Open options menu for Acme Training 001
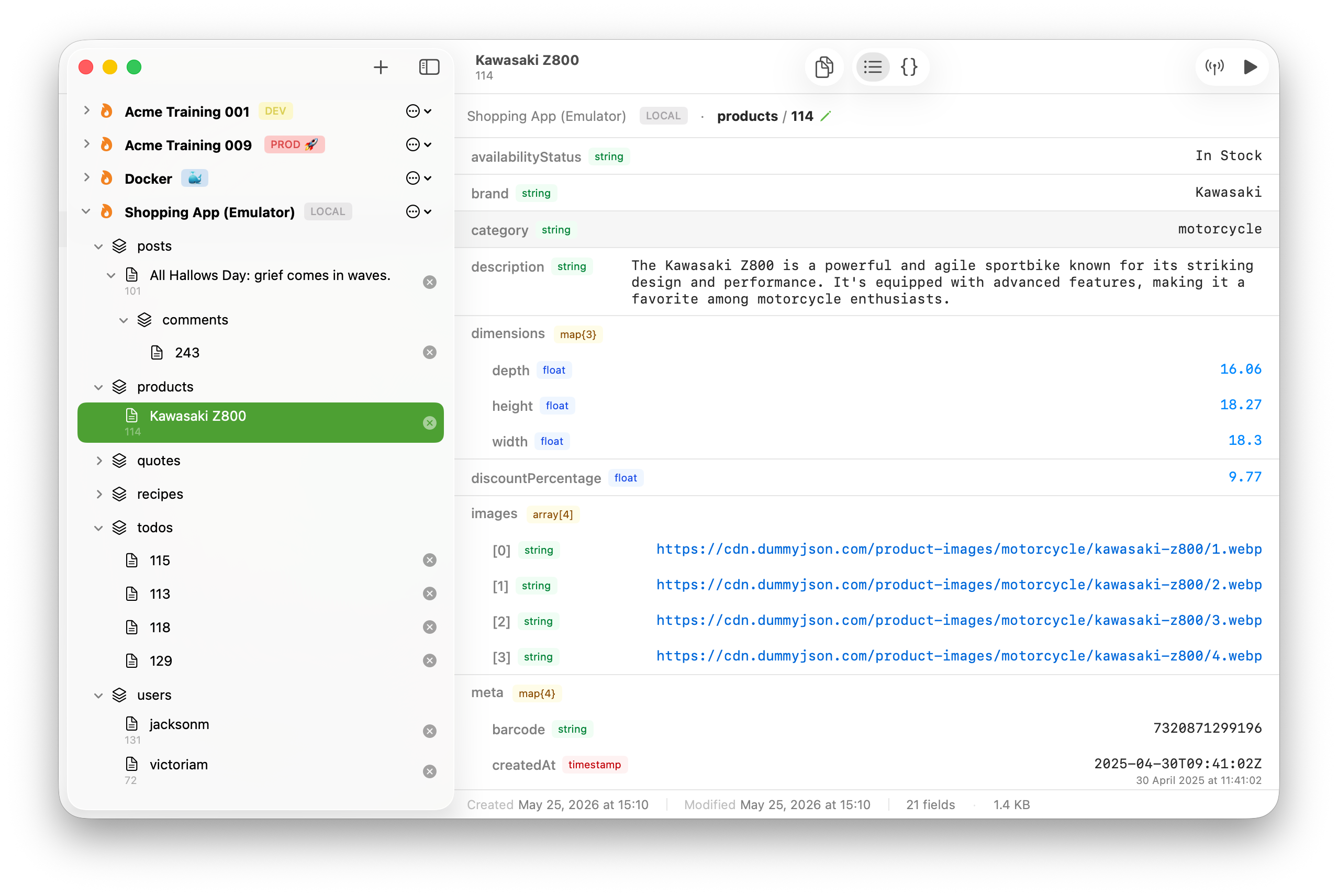The height and width of the screenshot is (896, 1338). tap(418, 111)
